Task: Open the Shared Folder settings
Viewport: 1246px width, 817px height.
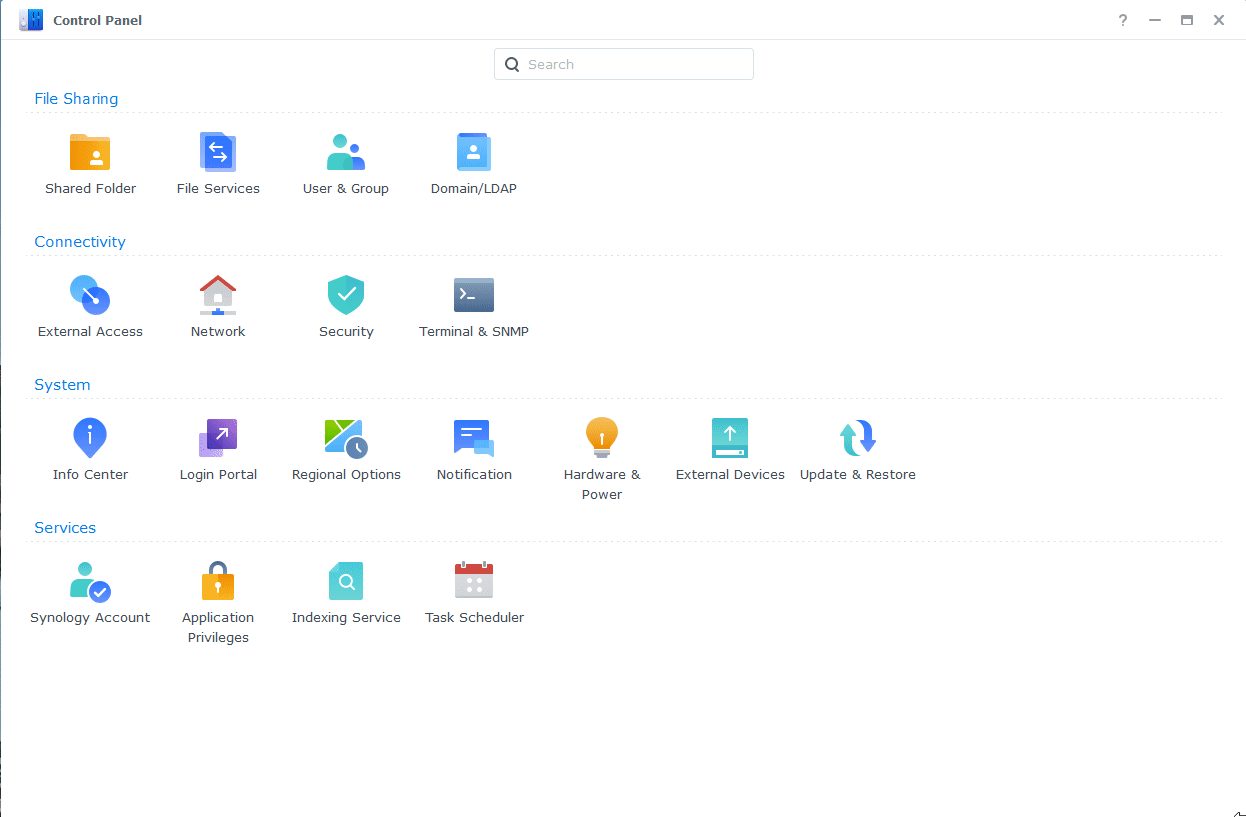Action: point(90,153)
